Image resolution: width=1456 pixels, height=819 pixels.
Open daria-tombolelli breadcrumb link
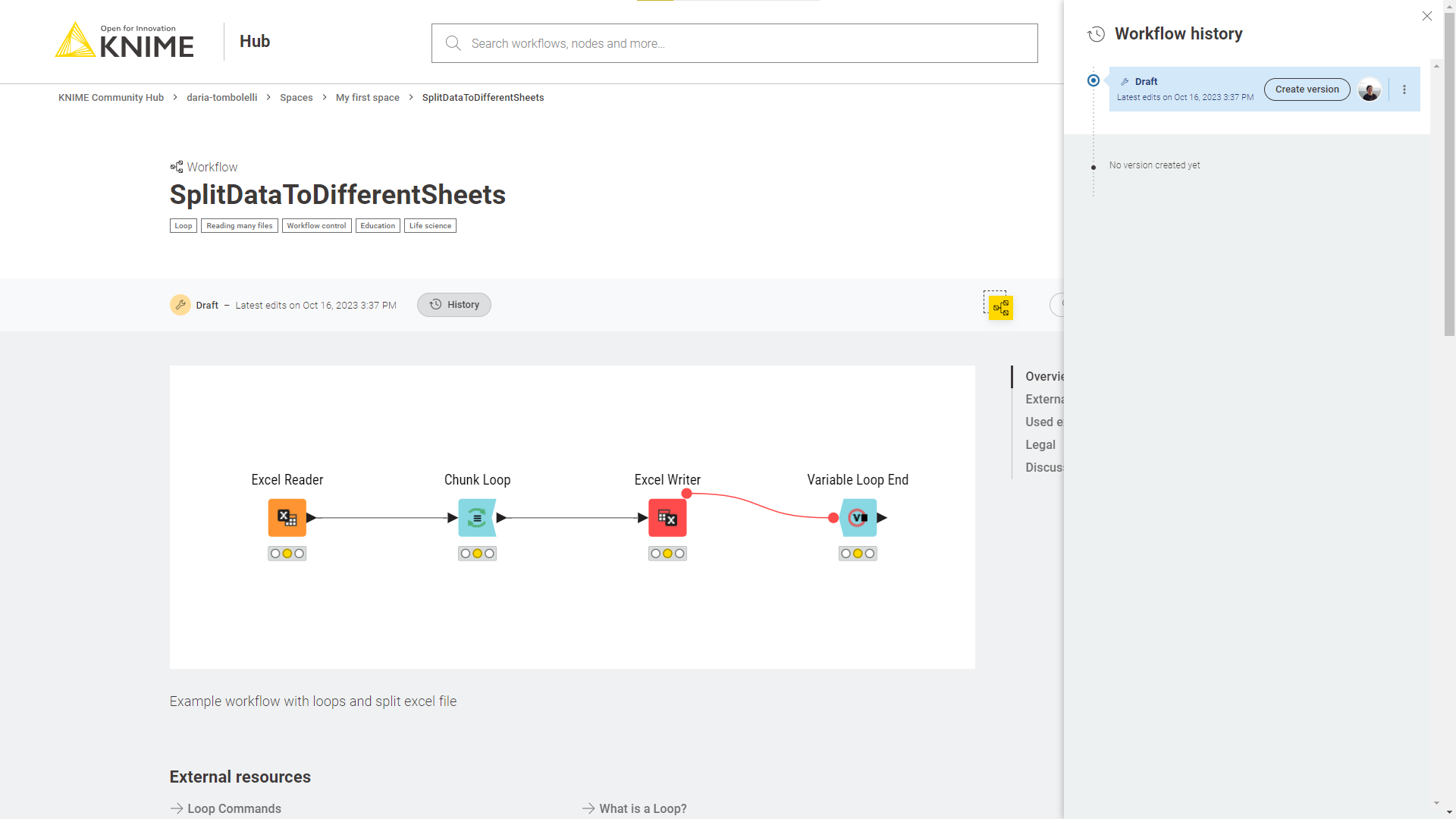tap(221, 98)
